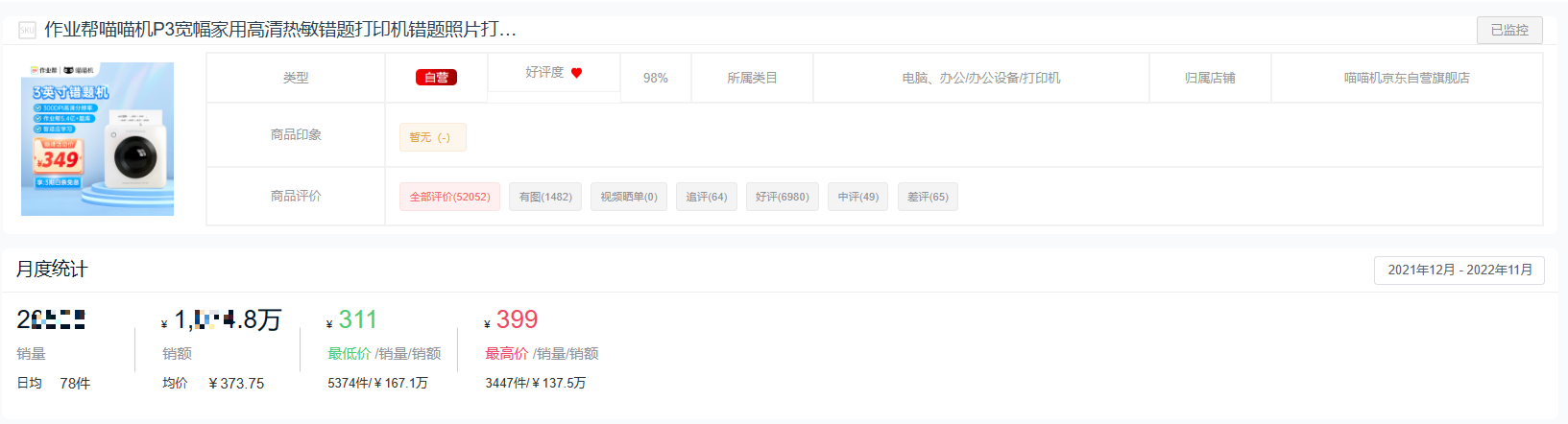Click the 喵喵机京东自营旗舰店 store link
Viewport: 1568px width, 424px height.
pos(1407,78)
